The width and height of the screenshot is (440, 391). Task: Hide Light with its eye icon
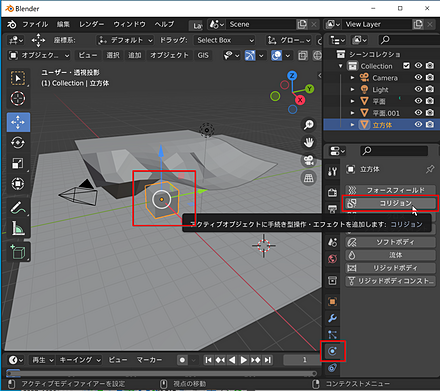418,89
